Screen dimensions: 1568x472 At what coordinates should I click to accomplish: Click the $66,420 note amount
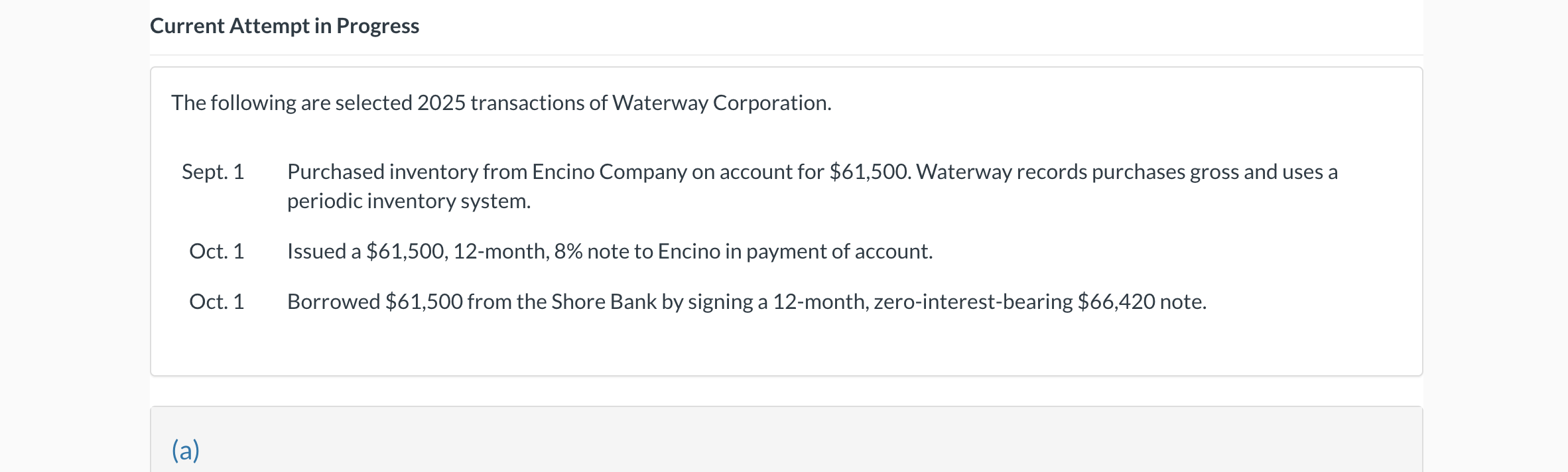click(1116, 302)
